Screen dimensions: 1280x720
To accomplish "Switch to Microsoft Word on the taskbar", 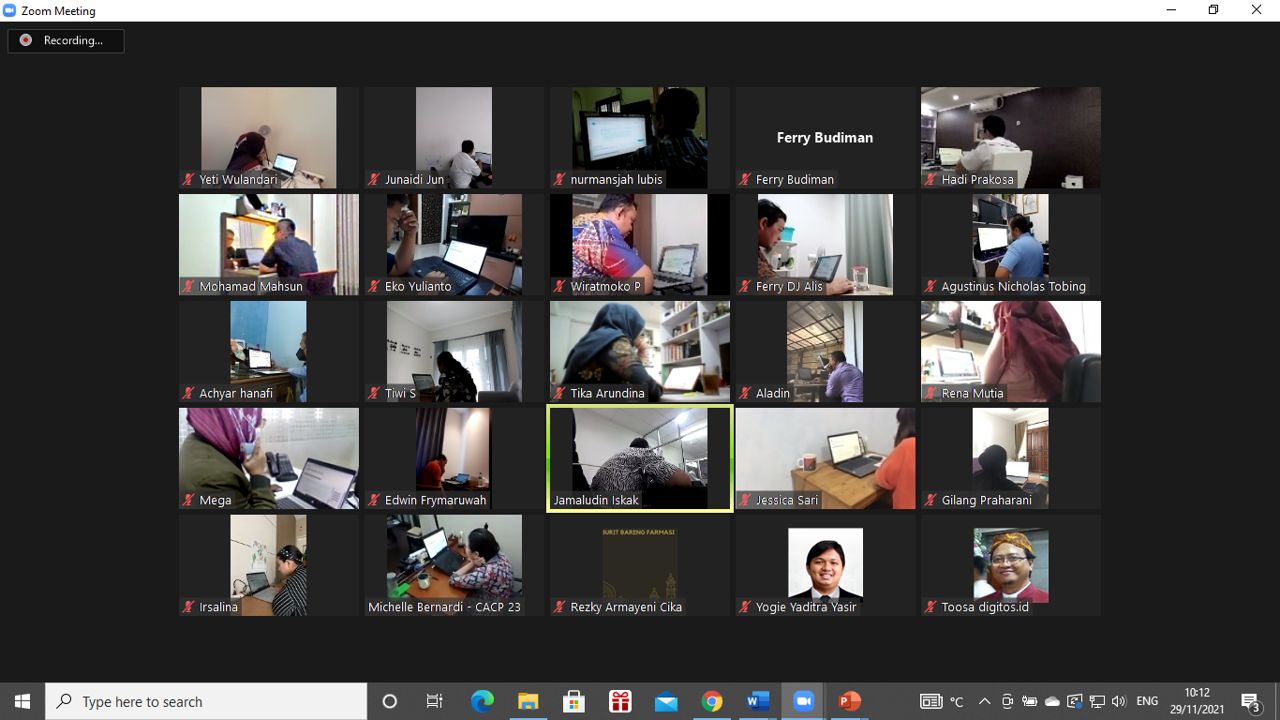I will pyautogui.click(x=758, y=701).
